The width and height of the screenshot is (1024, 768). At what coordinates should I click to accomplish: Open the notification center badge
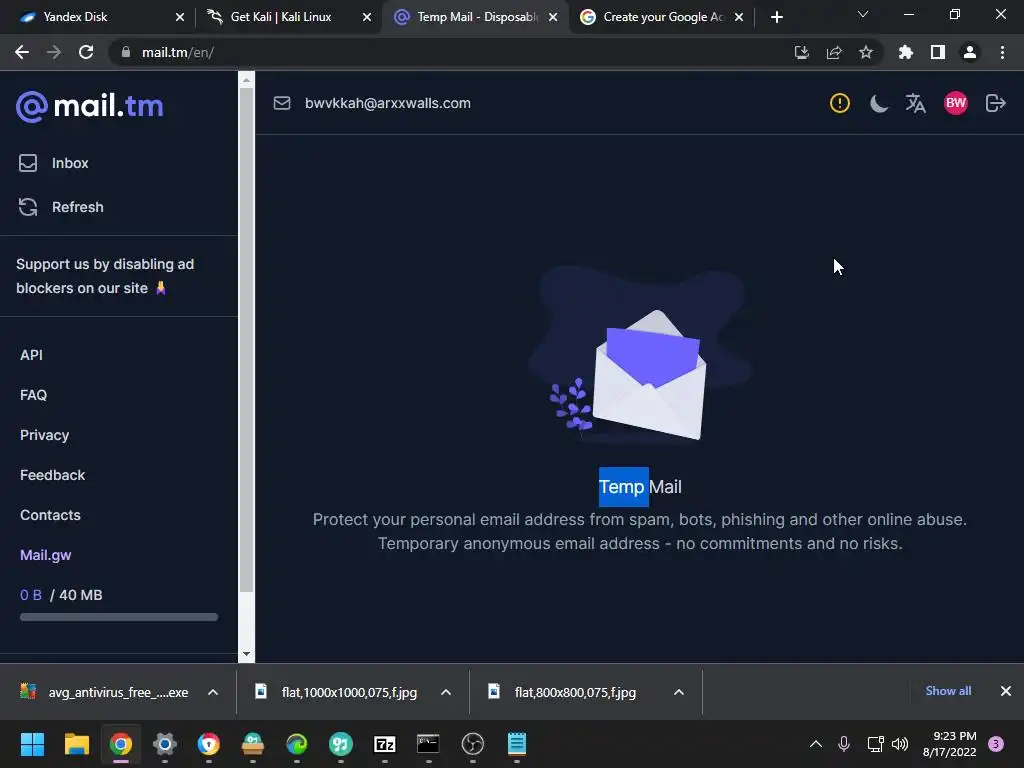coord(996,744)
